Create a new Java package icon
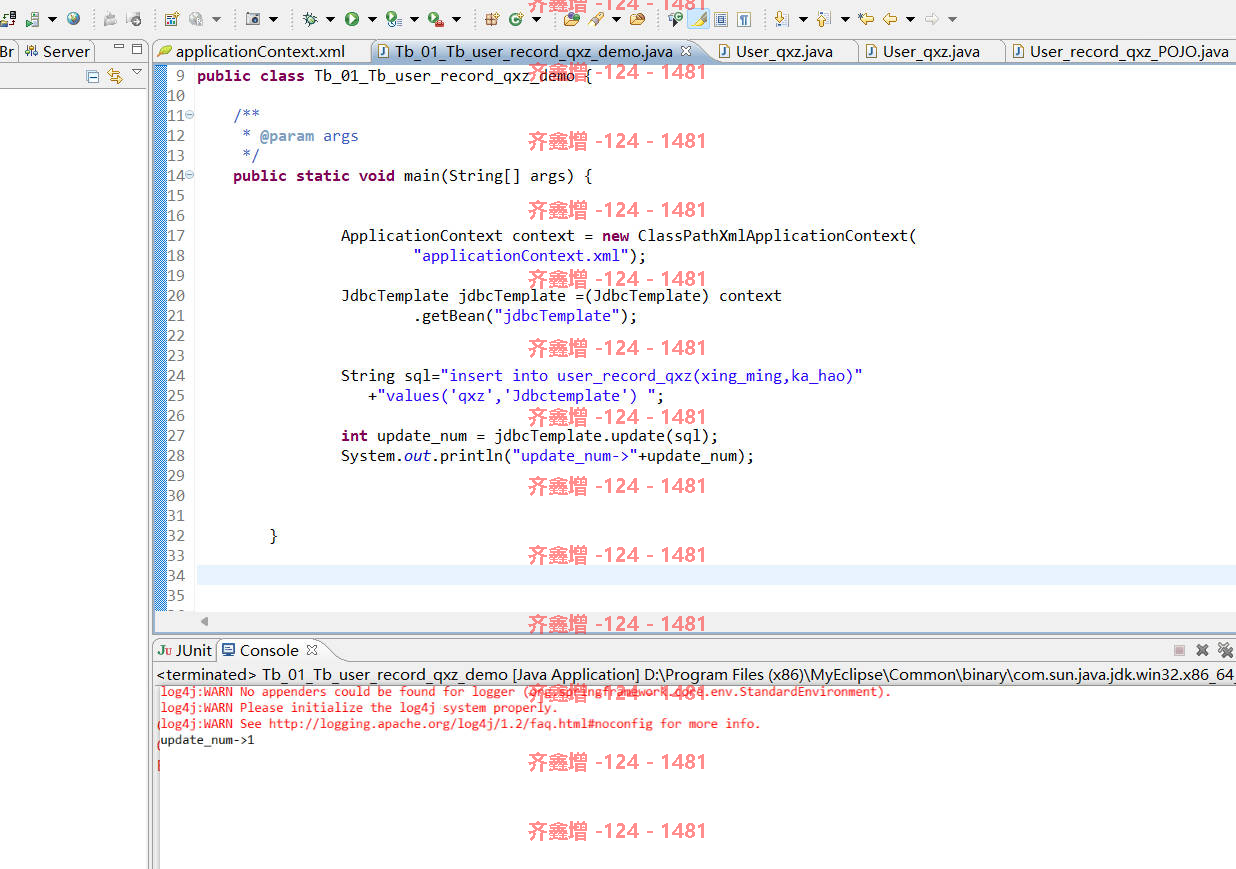The width and height of the screenshot is (1236, 869). point(491,19)
